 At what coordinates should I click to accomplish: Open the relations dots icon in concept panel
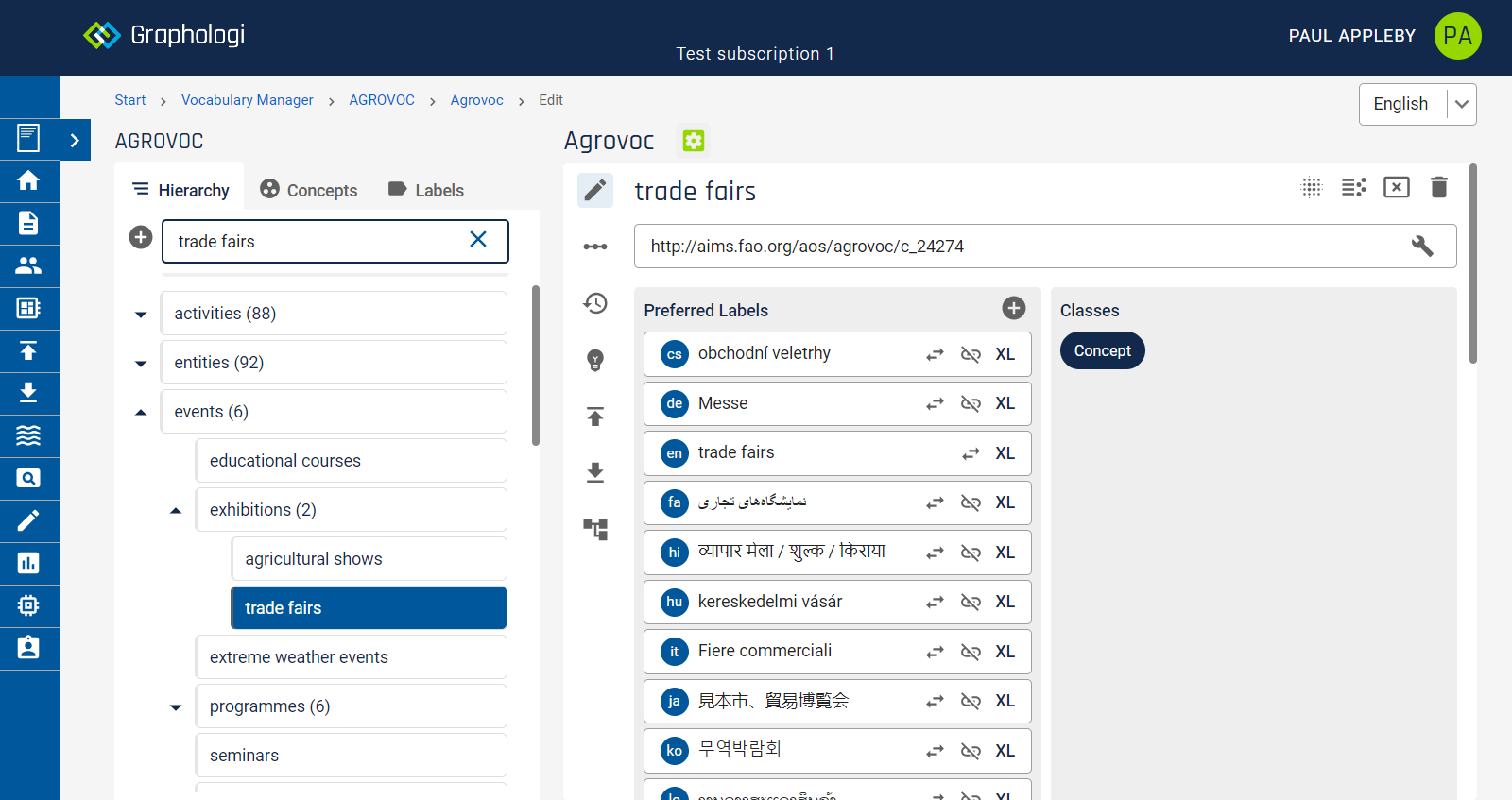pos(595,247)
